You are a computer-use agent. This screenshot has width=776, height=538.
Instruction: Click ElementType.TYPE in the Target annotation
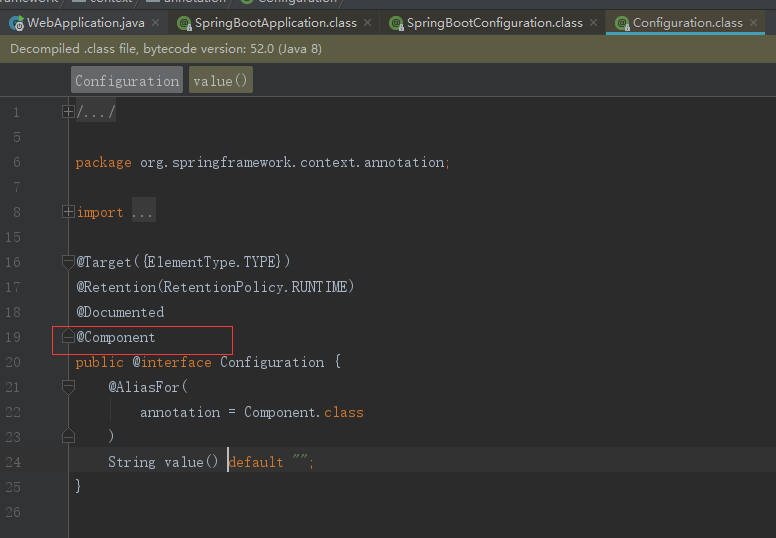[x=213, y=262]
